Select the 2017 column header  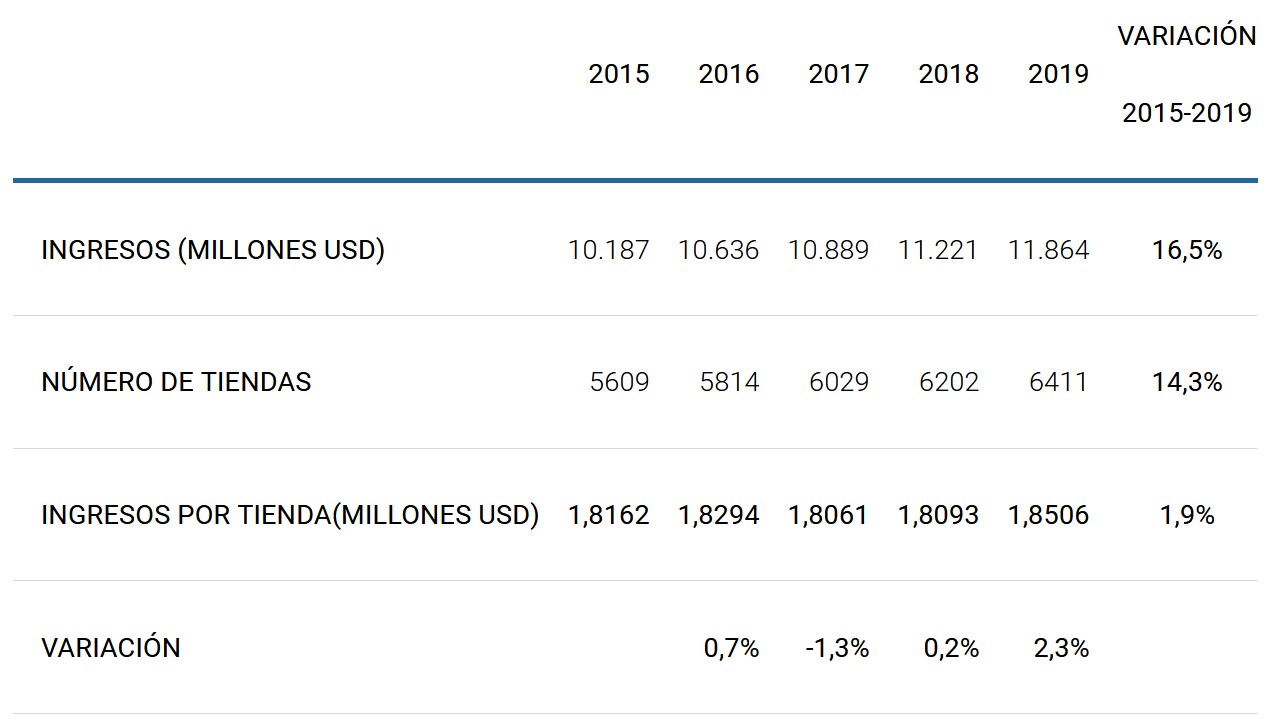838,74
